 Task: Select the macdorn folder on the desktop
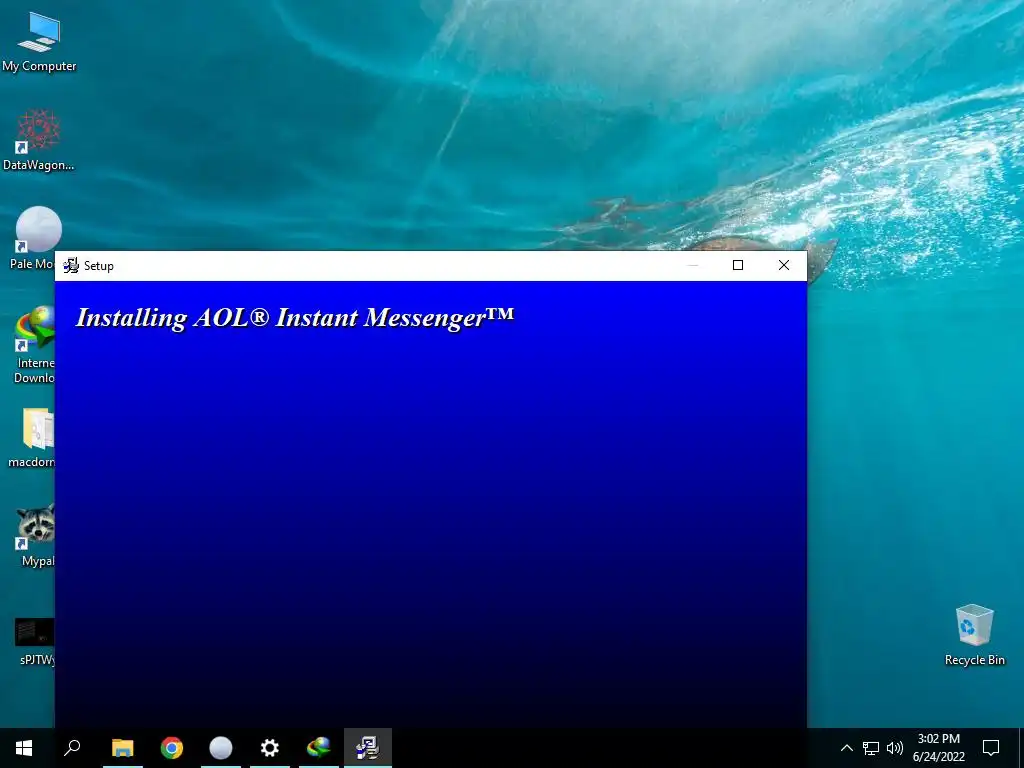[33, 438]
